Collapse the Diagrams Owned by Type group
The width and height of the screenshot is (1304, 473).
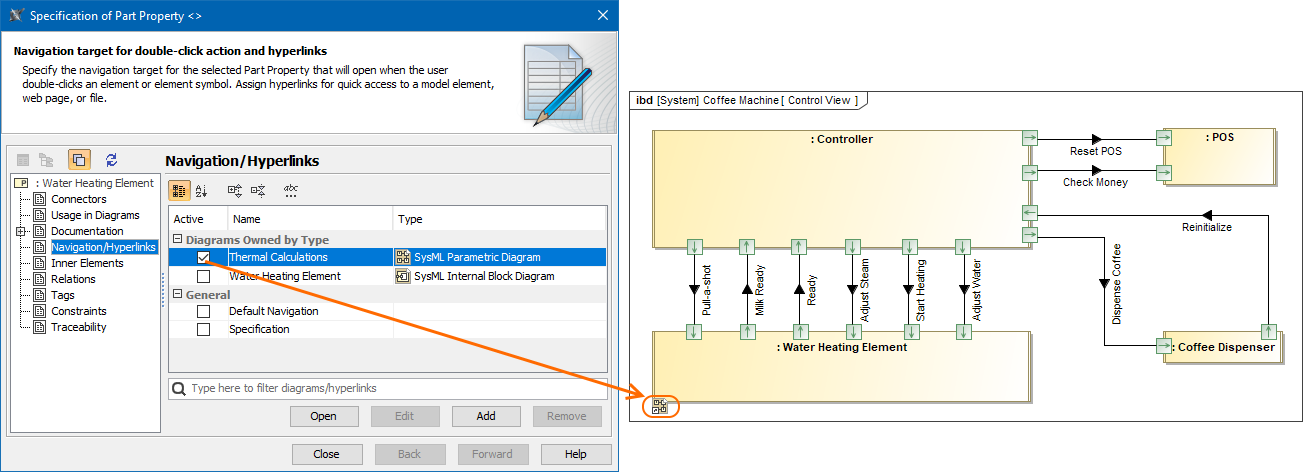(178, 240)
